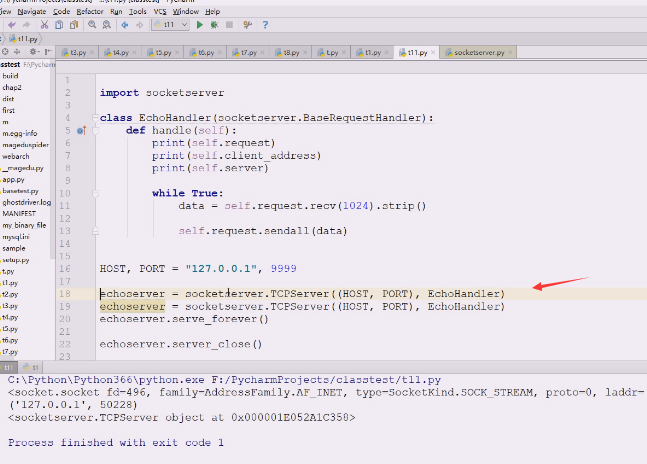Collapse the EchoHandler class fold marker
This screenshot has width=647, height=464.
pyautogui.click(x=95, y=118)
